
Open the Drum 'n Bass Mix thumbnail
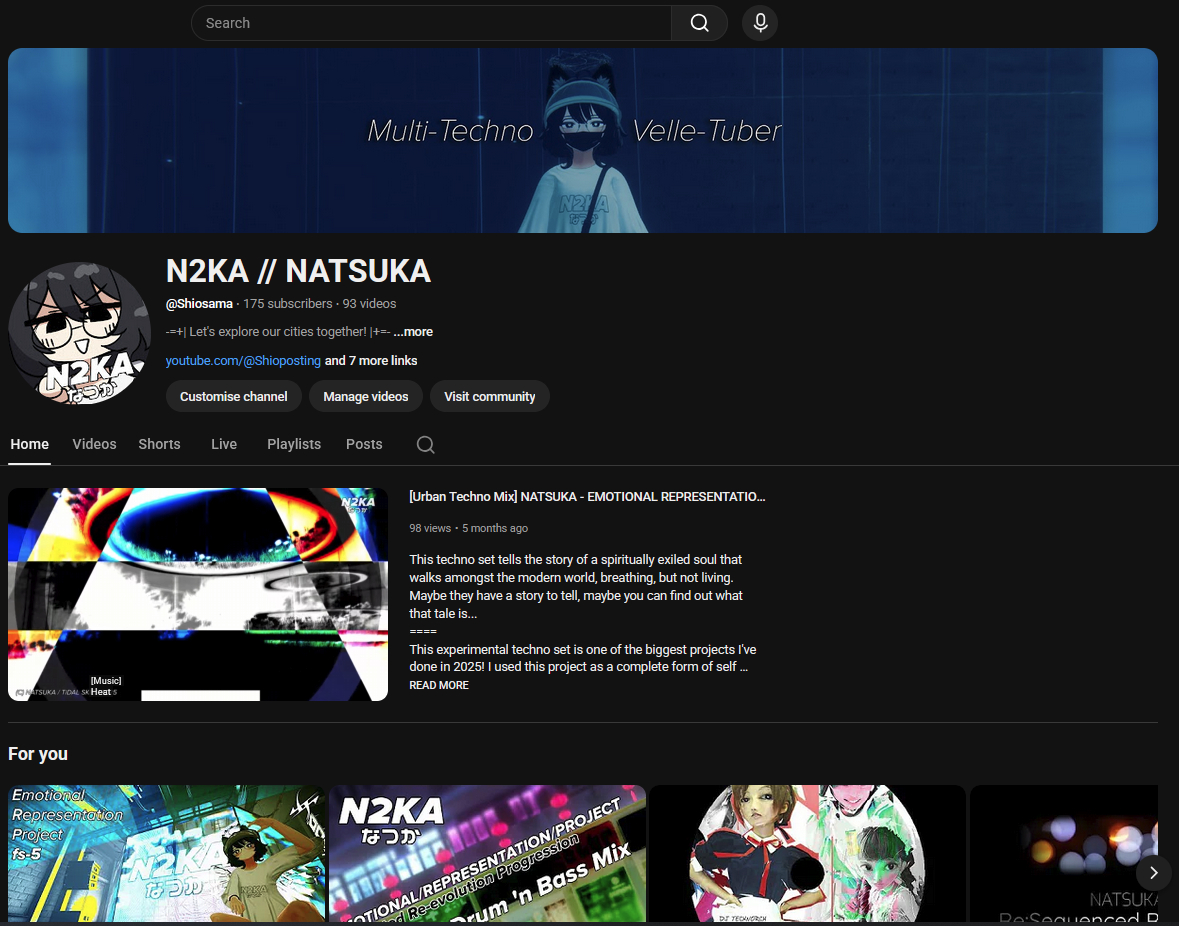tap(487, 853)
